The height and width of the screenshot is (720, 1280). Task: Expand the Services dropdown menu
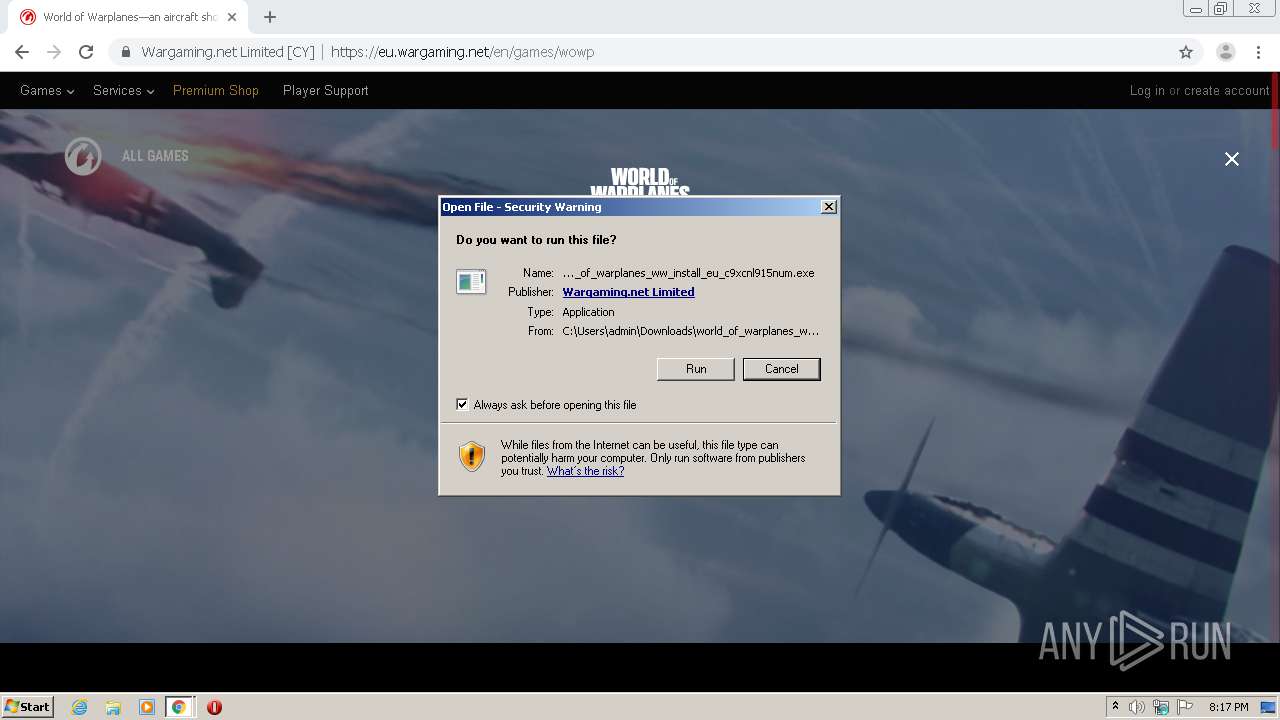point(123,90)
